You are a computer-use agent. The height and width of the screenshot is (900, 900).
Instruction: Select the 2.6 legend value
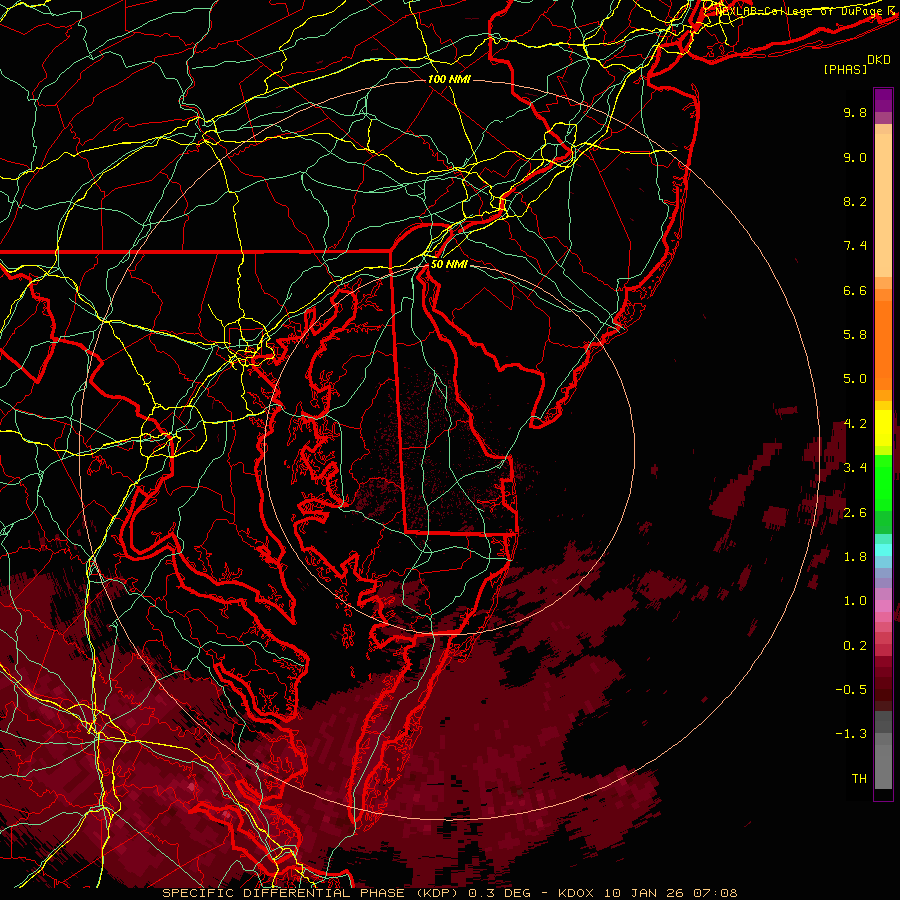click(x=855, y=513)
